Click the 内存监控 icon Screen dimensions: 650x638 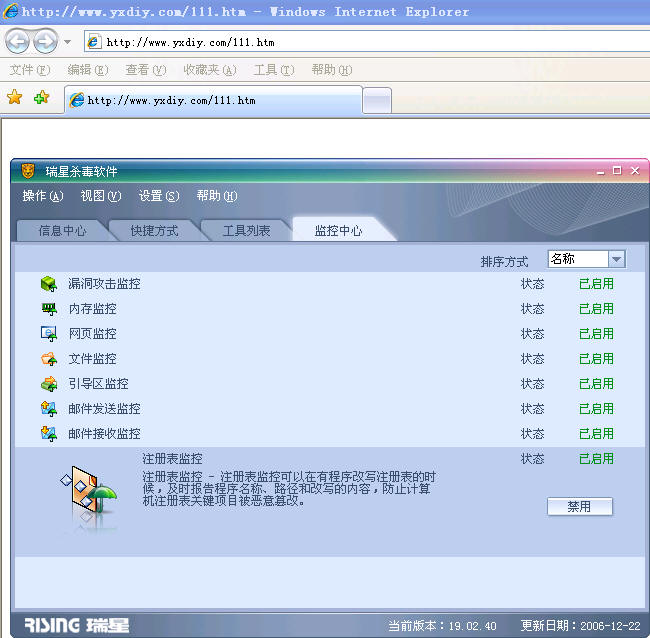[x=49, y=309]
